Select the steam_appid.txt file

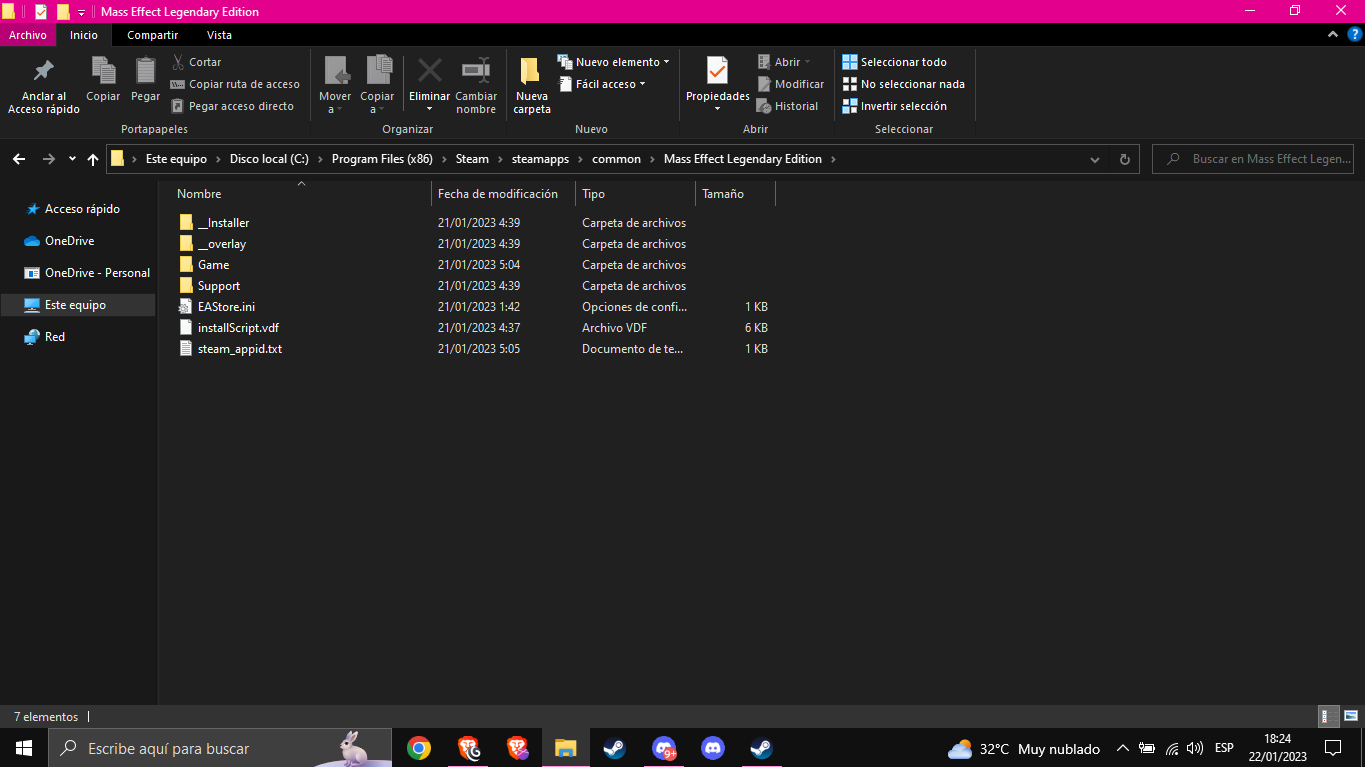click(230, 349)
